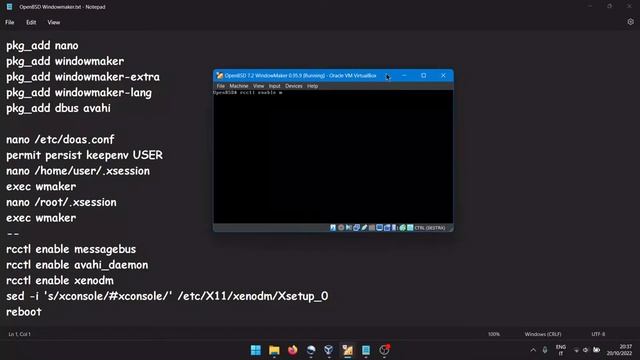
Task: Click the line 'nano /etc/doas.conf'
Action: coord(60,140)
